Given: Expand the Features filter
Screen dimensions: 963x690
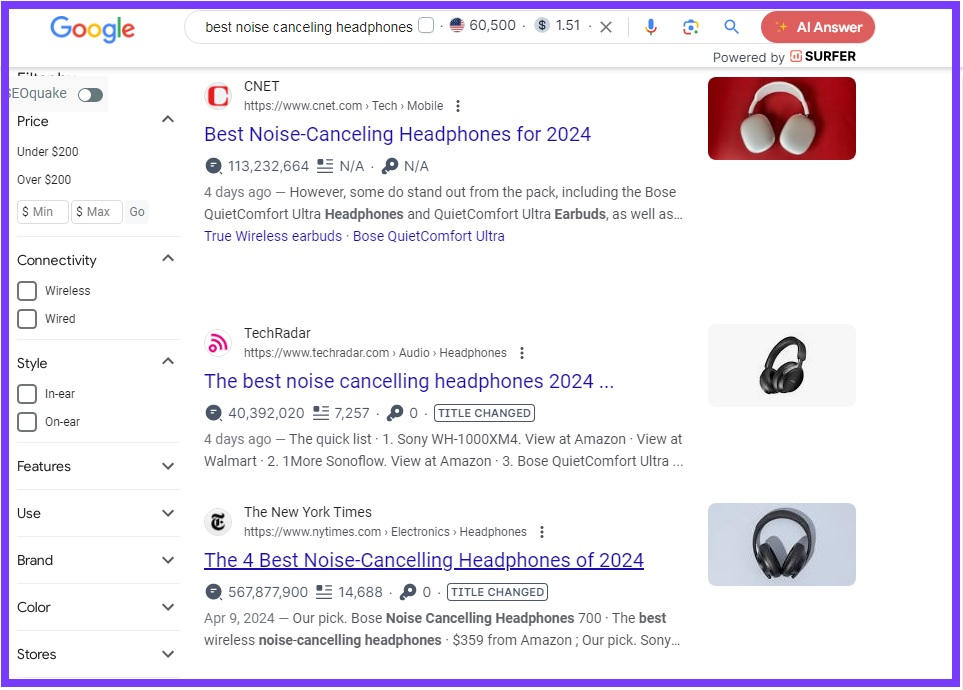Looking at the screenshot, I should point(167,466).
